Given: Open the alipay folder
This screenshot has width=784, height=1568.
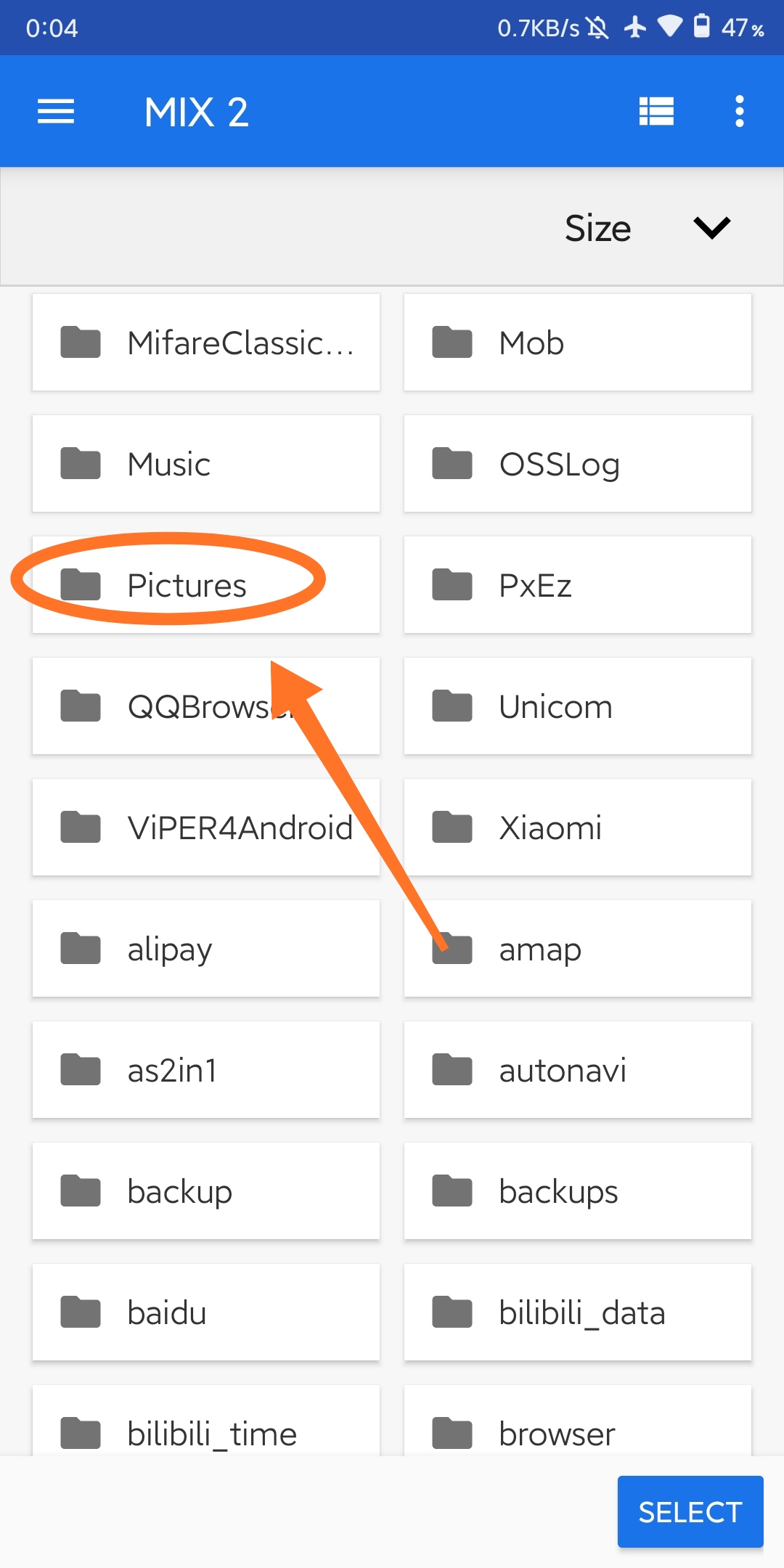Looking at the screenshot, I should pos(206,949).
